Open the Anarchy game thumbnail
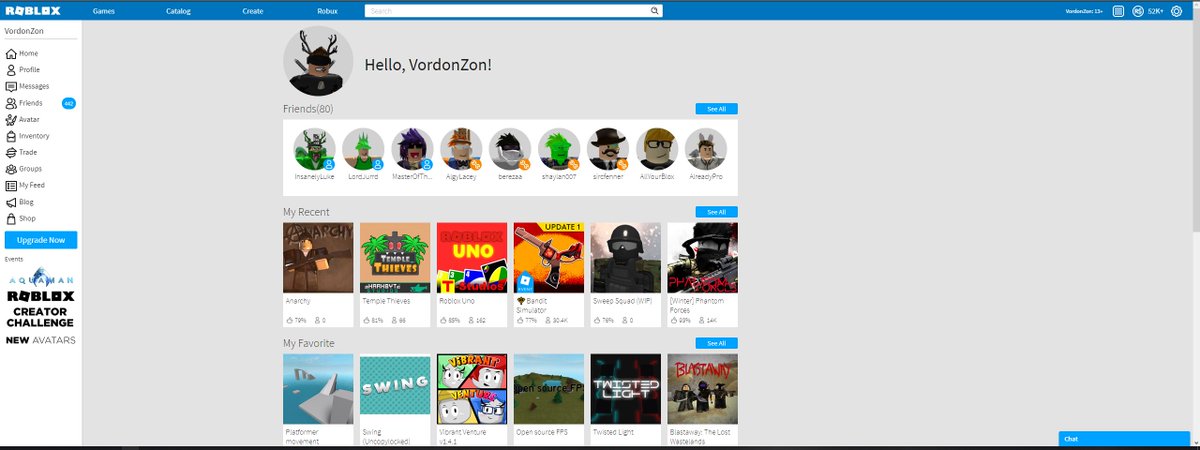The width and height of the screenshot is (1200, 450). (319, 257)
